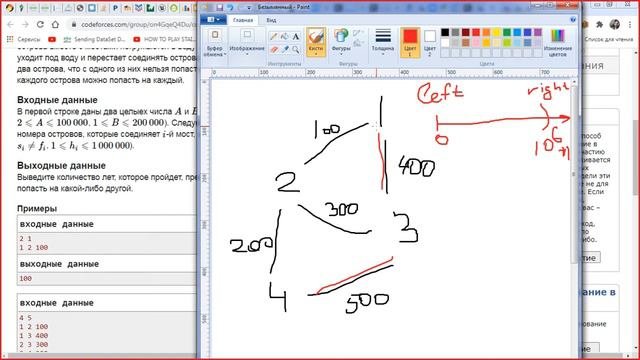Pick the pink palette color
Screen dimensions: 640x360
point(476,42)
